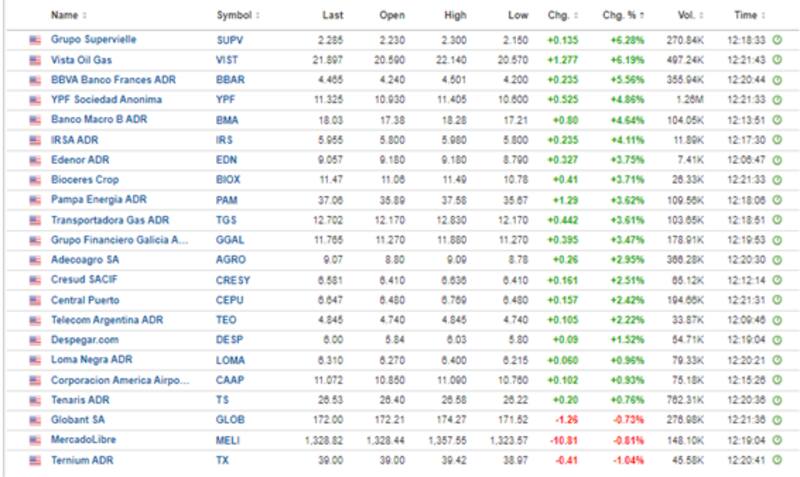800x477 pixels.
Task: Sort the table by the Symbol column
Action: (238, 15)
